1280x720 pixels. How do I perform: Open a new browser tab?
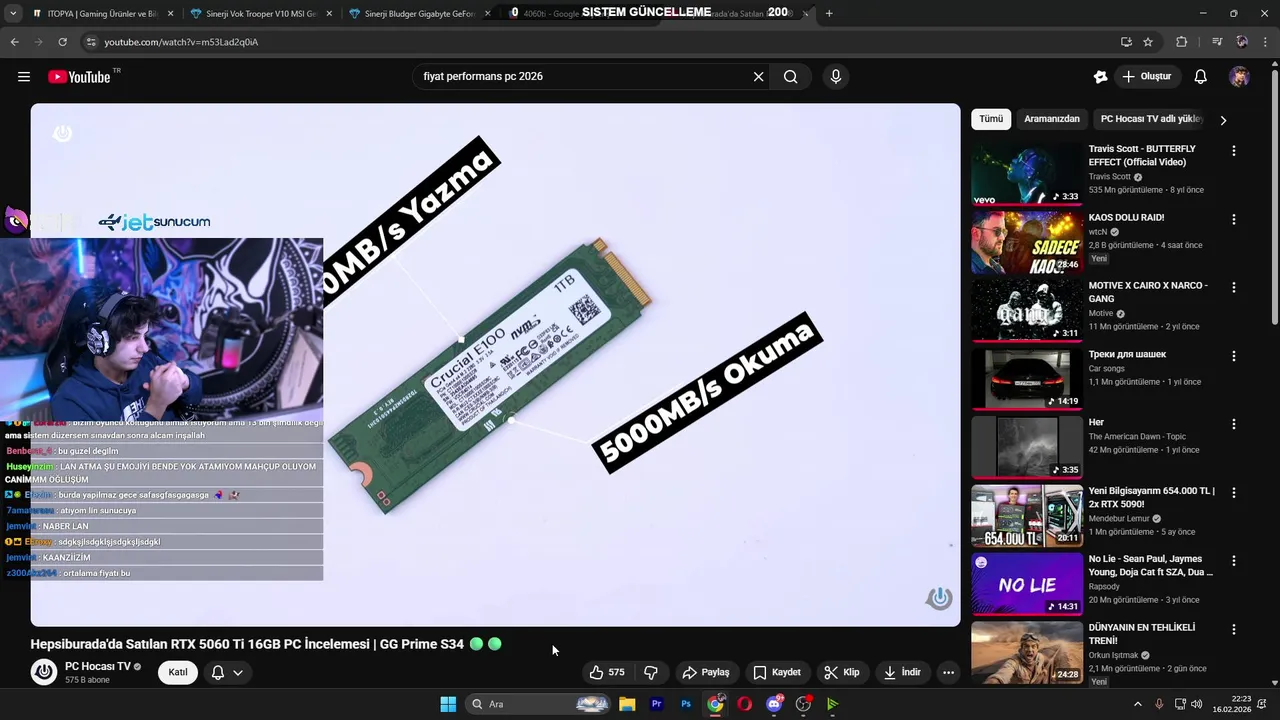pos(829,14)
